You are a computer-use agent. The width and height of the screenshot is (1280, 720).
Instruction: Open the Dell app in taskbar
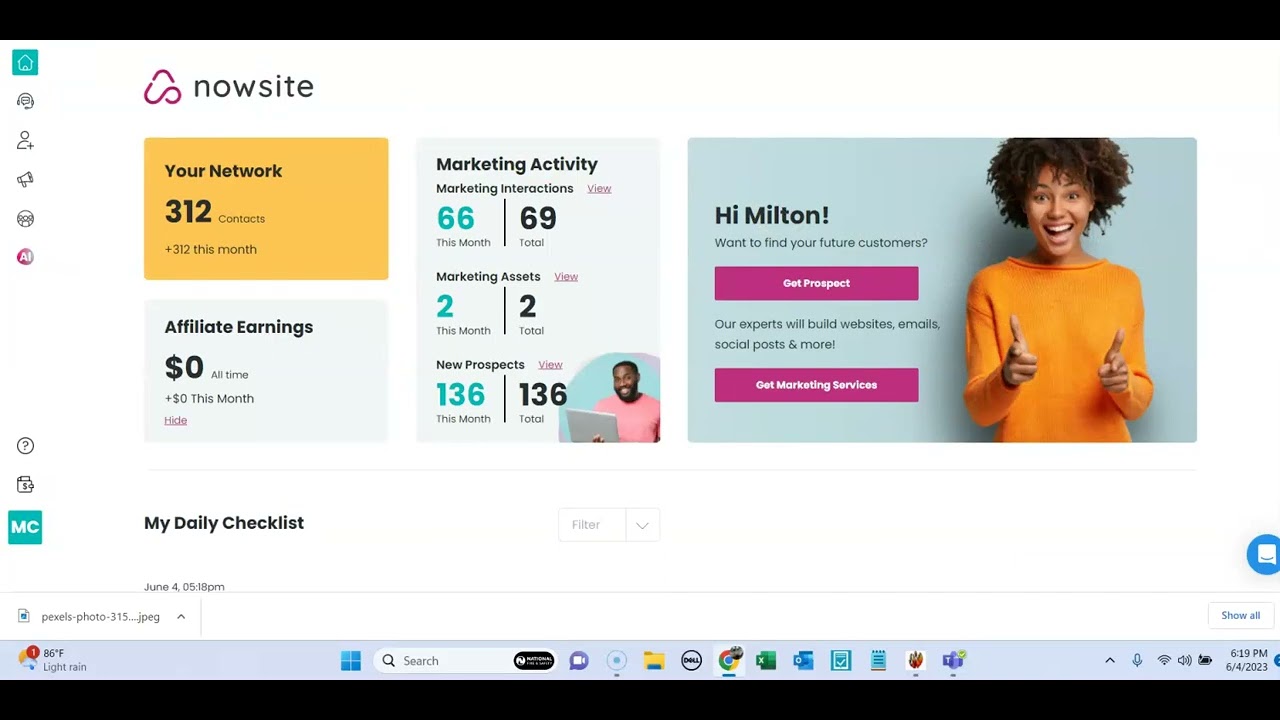691,660
